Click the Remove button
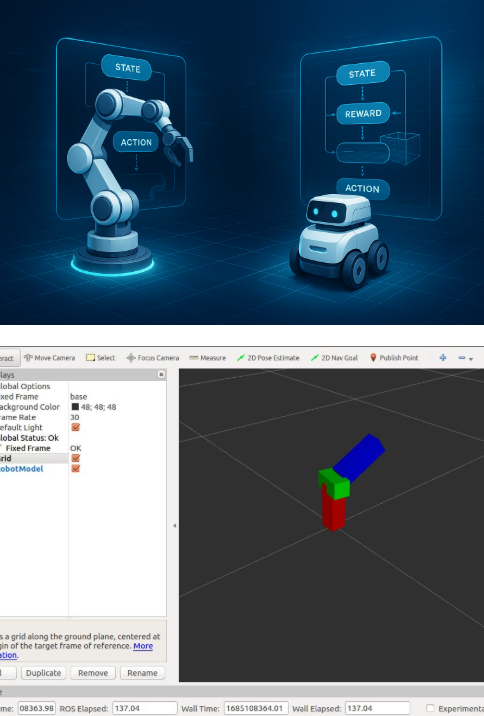 pos(93,673)
